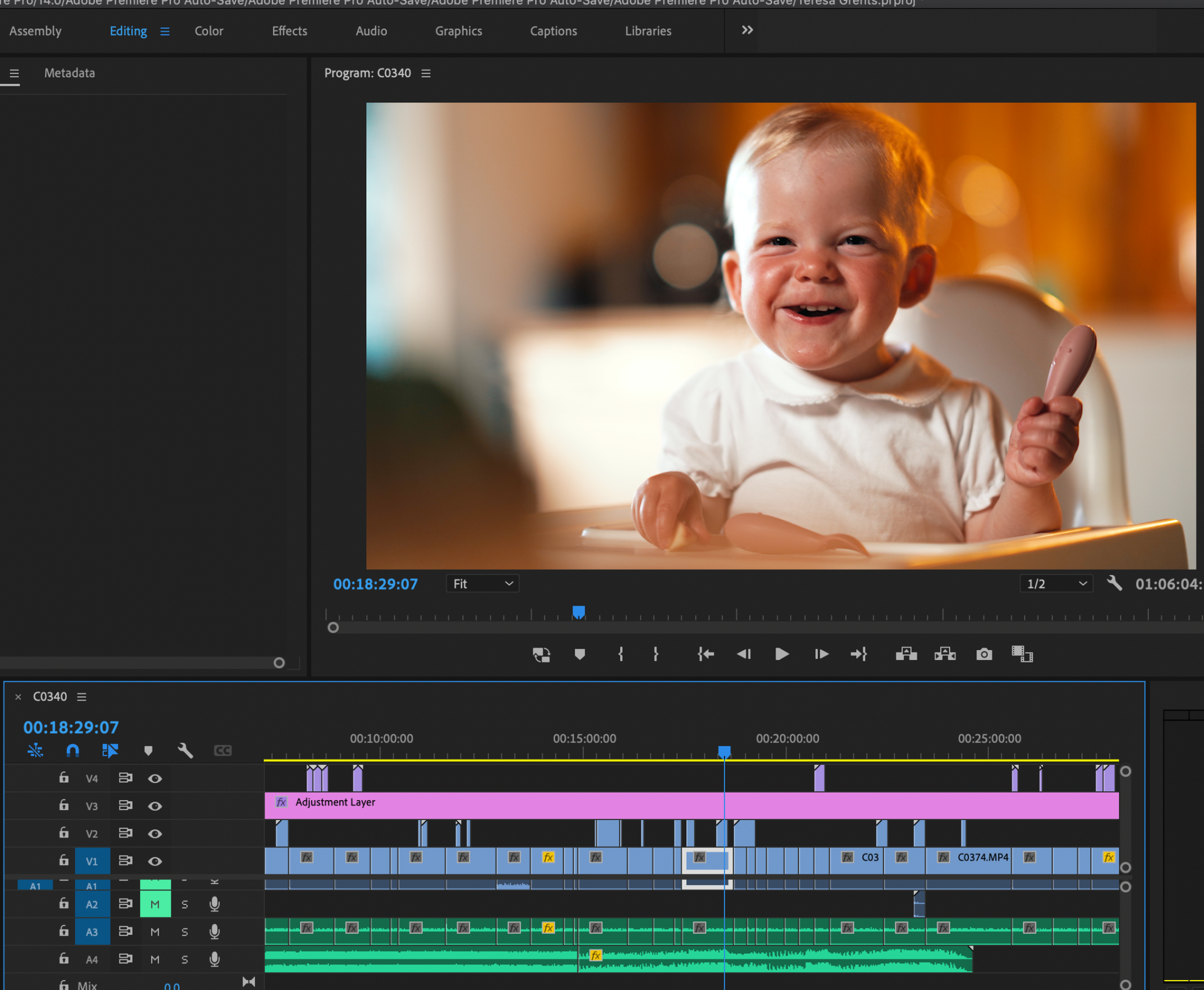Click the export frame camera icon
The height and width of the screenshot is (990, 1204).
point(984,653)
